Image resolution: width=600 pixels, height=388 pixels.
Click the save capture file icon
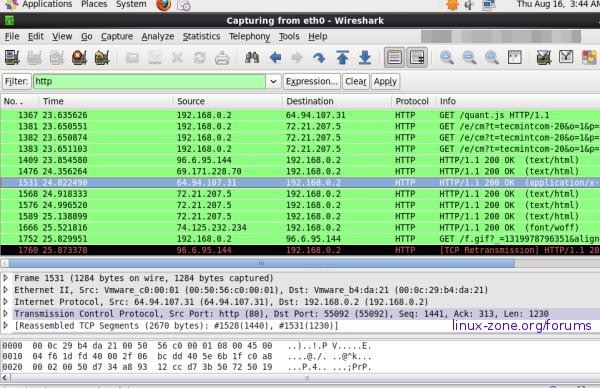pyautogui.click(x=155, y=58)
